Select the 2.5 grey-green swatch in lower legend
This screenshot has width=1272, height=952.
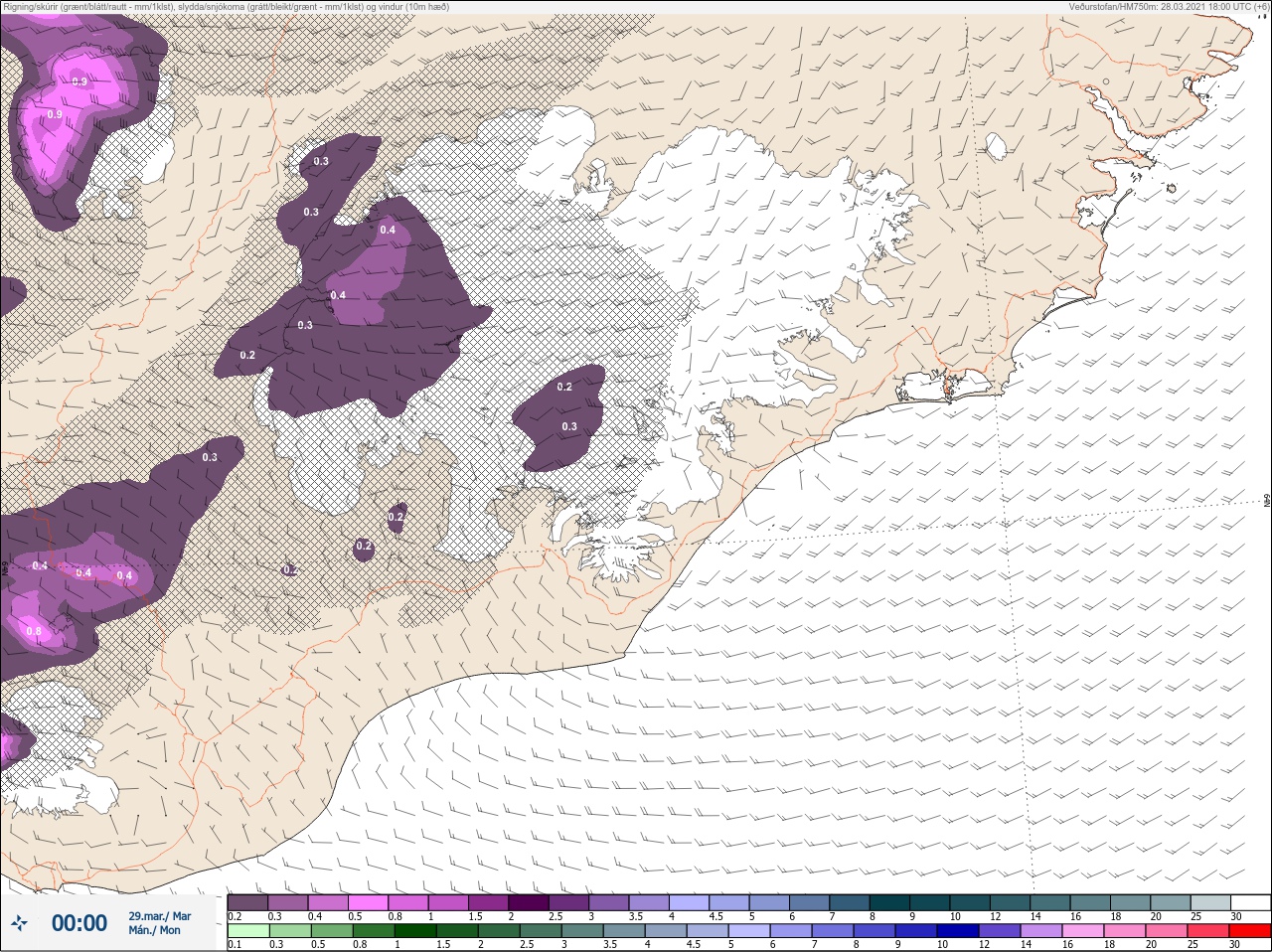(x=541, y=931)
